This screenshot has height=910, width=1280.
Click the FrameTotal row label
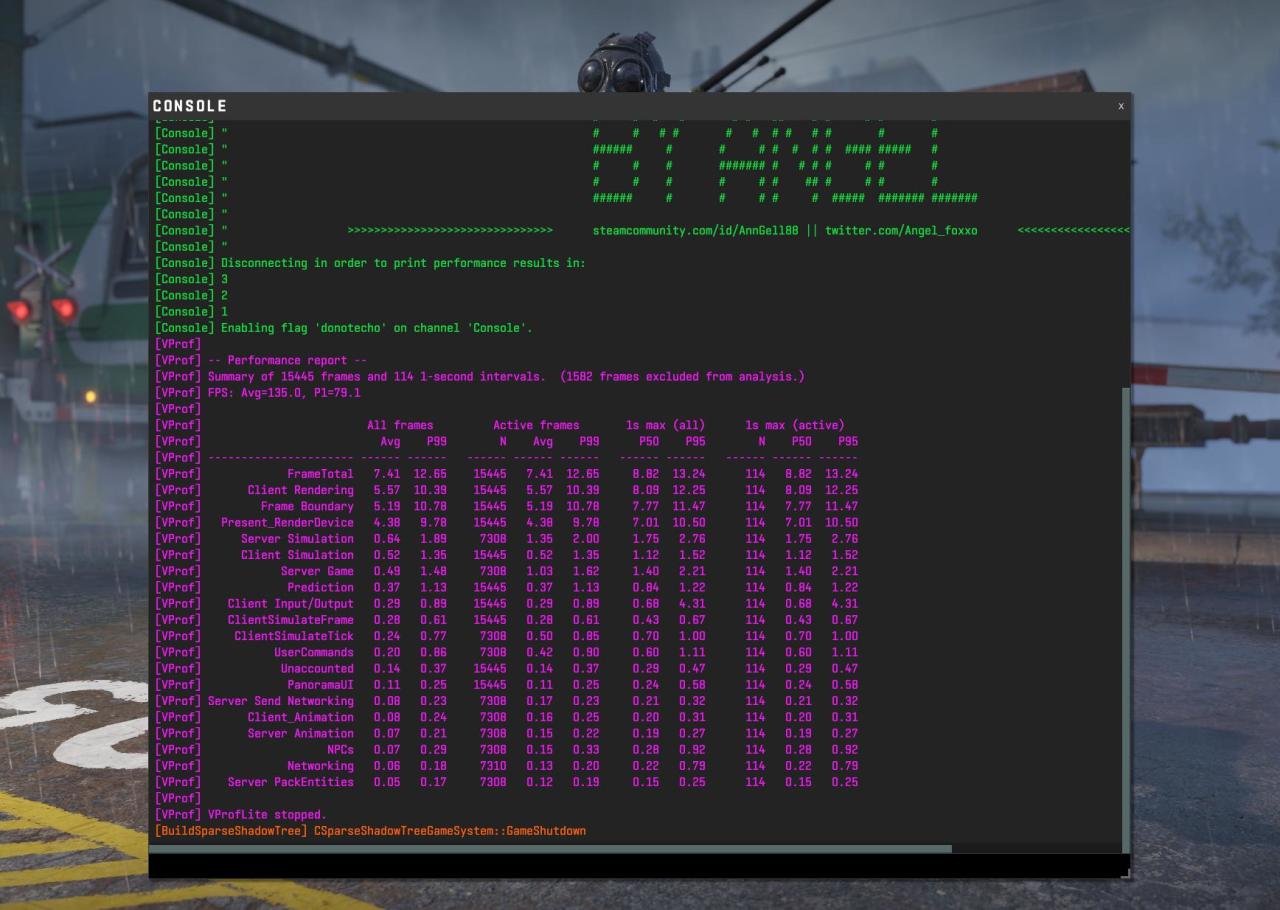(x=320, y=474)
